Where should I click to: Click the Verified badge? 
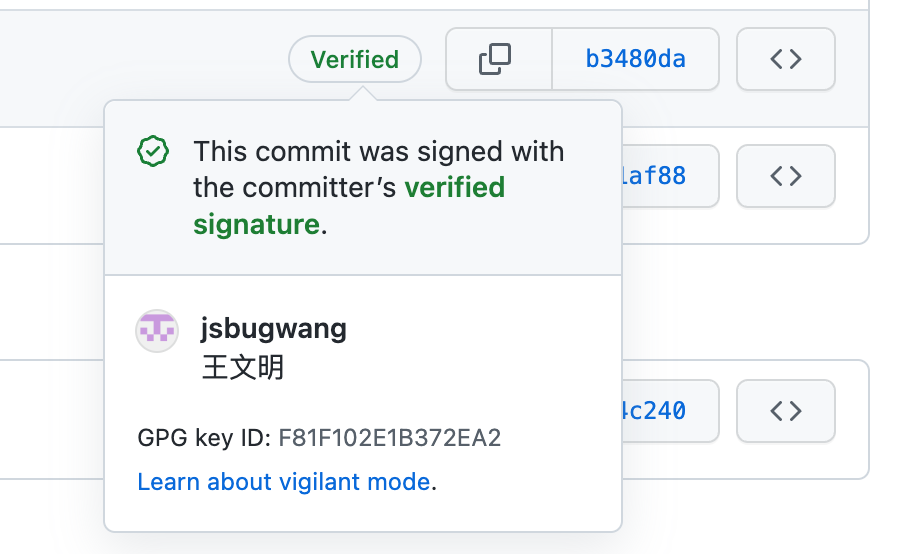point(355,60)
